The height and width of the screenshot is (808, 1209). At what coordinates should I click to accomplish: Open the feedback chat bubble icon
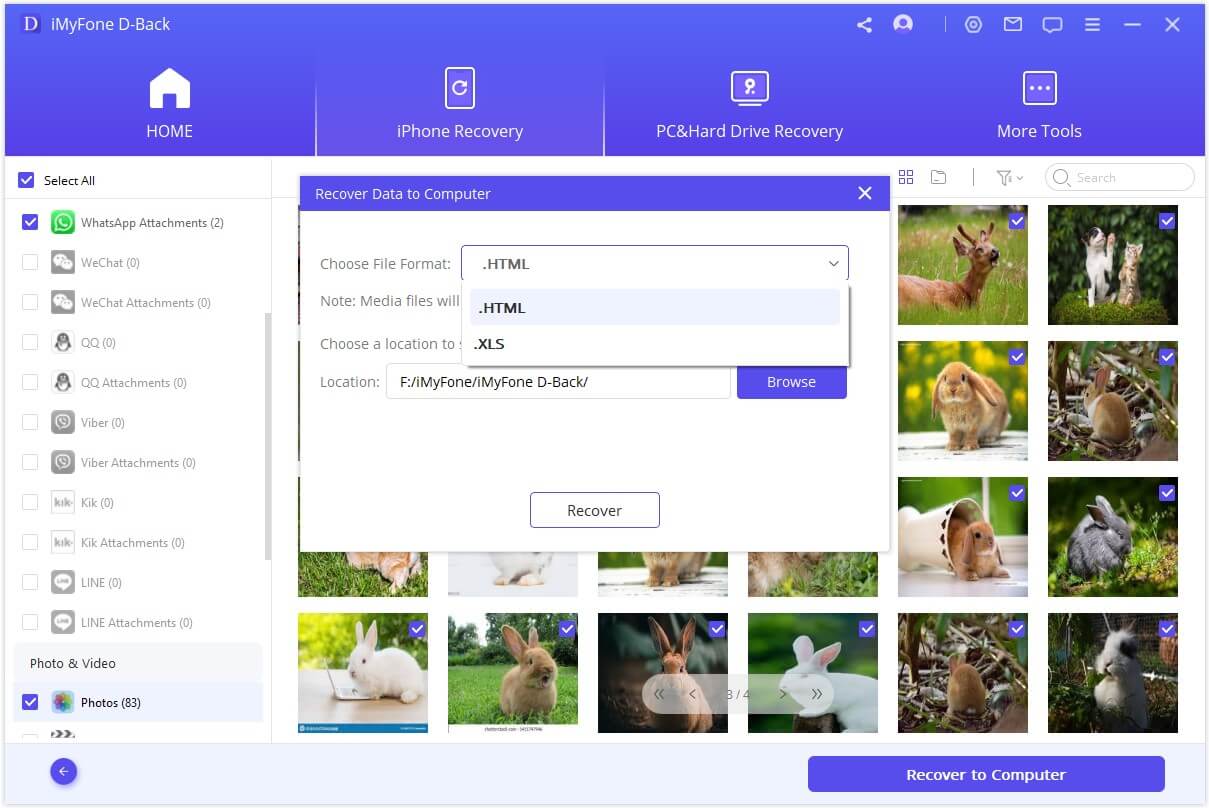(x=1052, y=25)
